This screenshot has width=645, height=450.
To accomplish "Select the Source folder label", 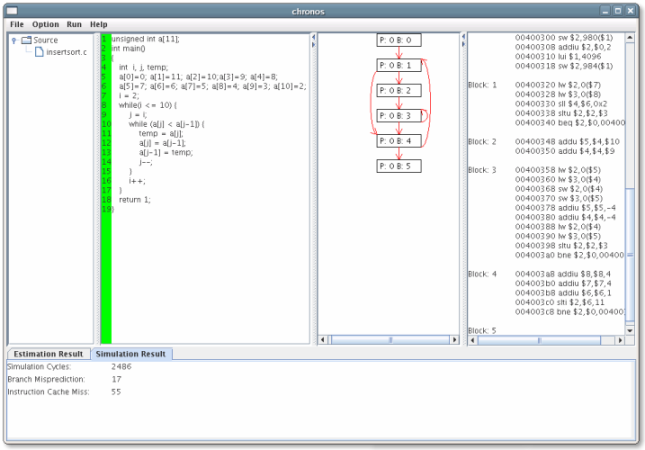I will point(45,40).
